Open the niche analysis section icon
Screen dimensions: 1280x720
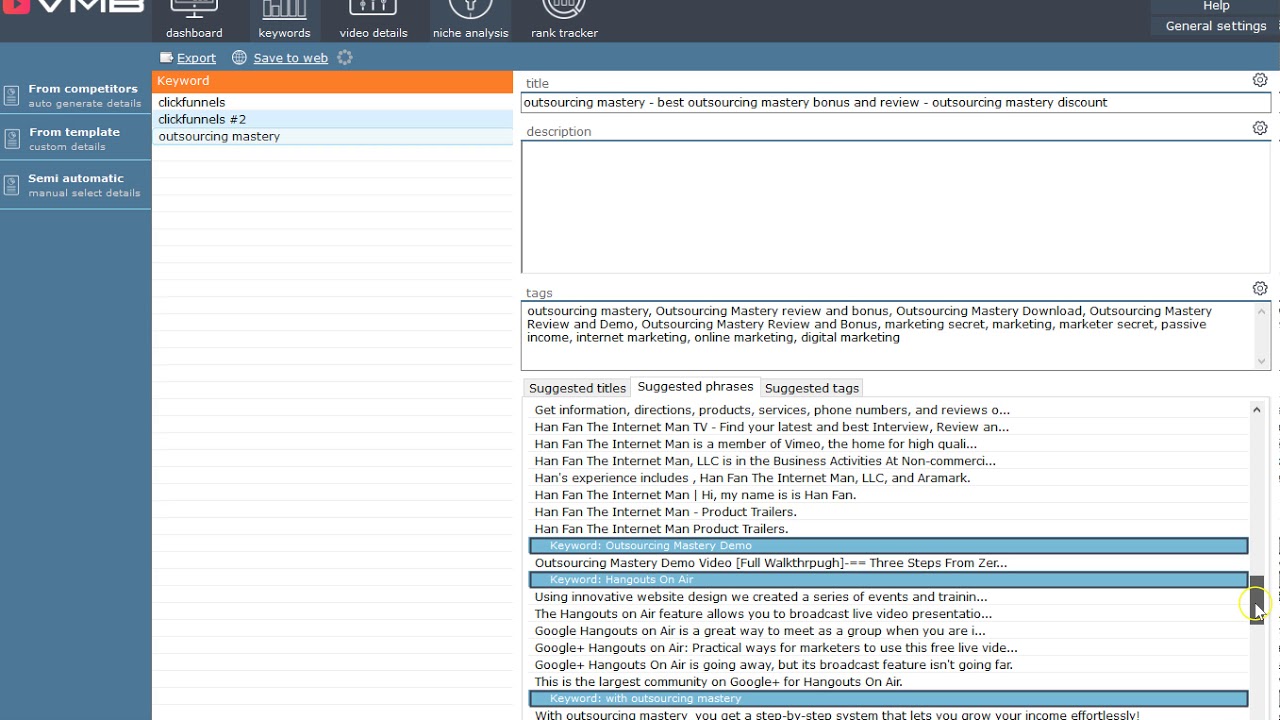(470, 9)
